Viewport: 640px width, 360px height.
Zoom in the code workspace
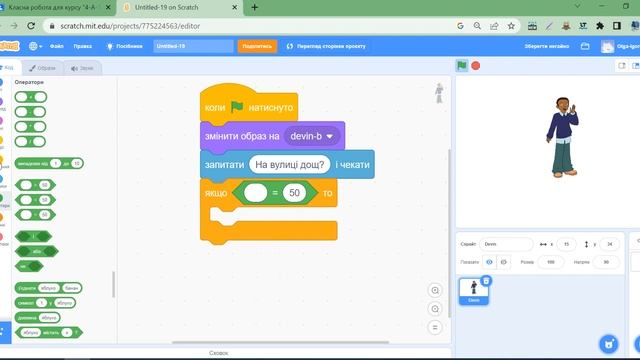coord(435,290)
